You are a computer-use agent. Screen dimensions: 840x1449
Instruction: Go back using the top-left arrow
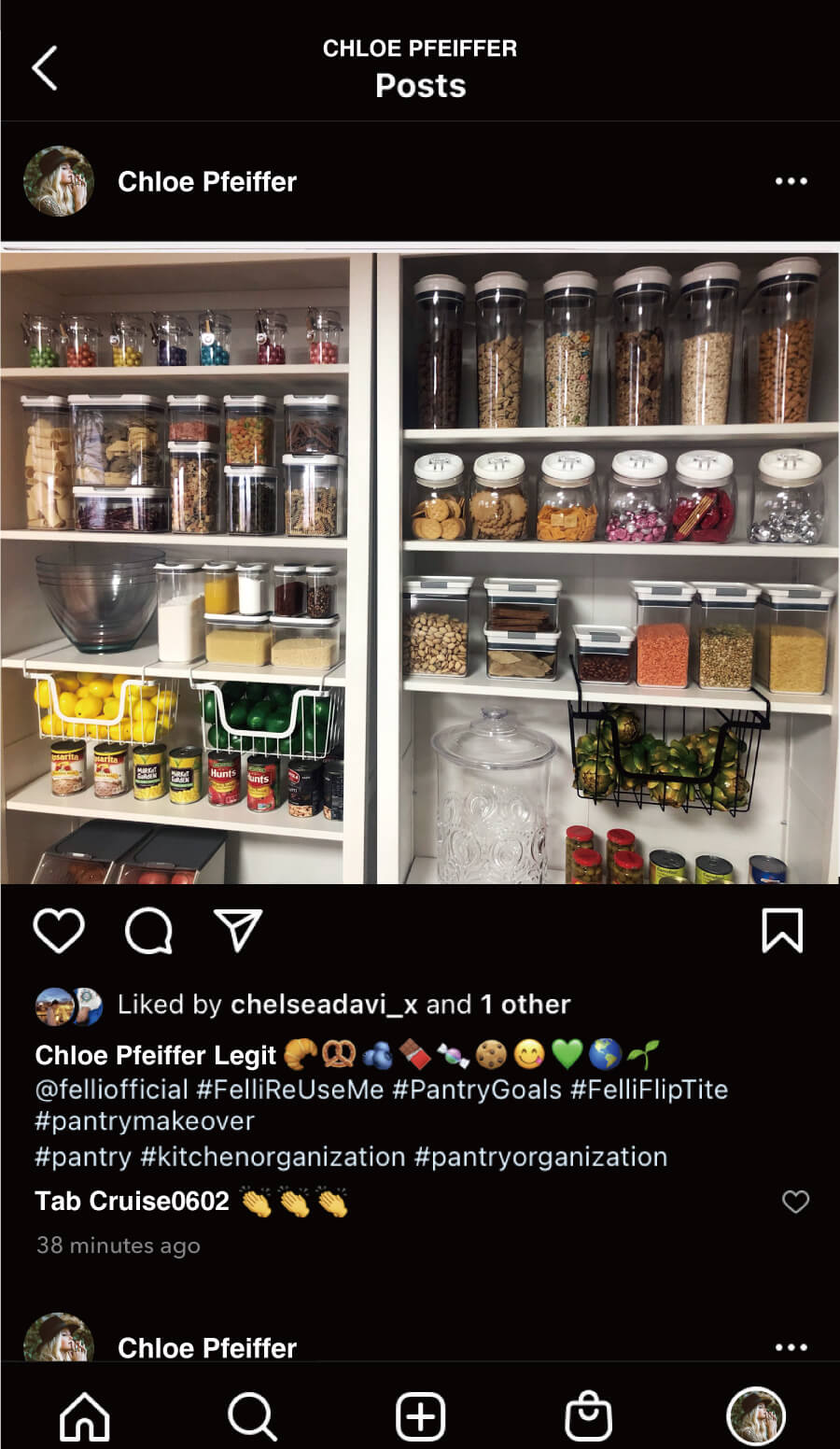coord(45,68)
